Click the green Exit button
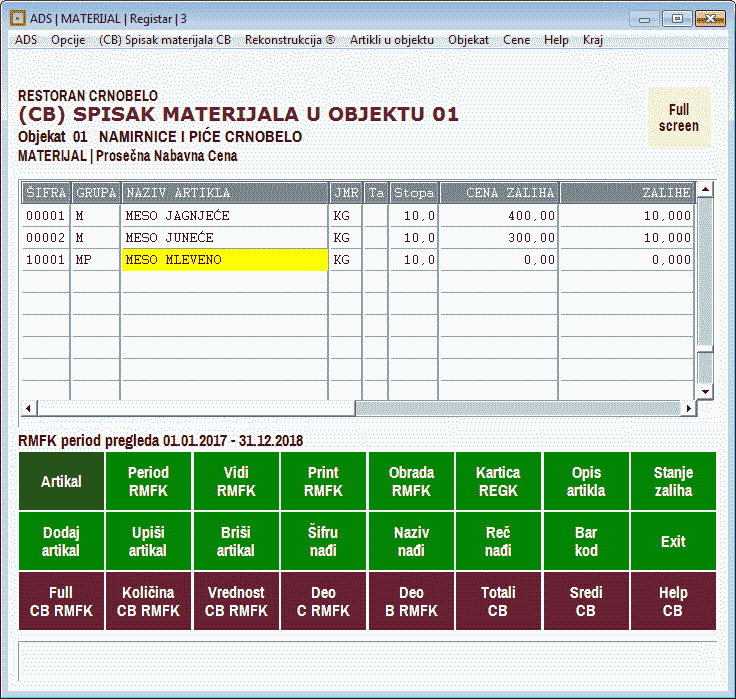Screen dimensions: 736x699 [x=673, y=541]
